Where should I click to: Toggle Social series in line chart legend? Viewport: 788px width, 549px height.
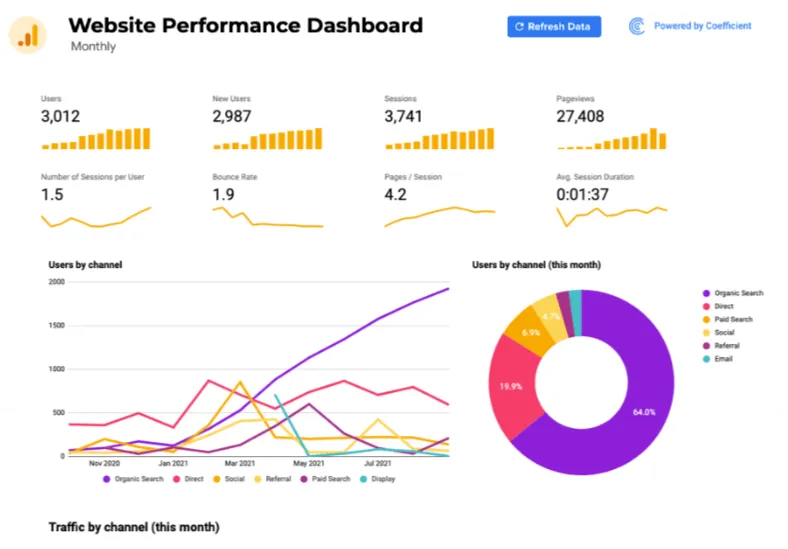pyautogui.click(x=229, y=479)
